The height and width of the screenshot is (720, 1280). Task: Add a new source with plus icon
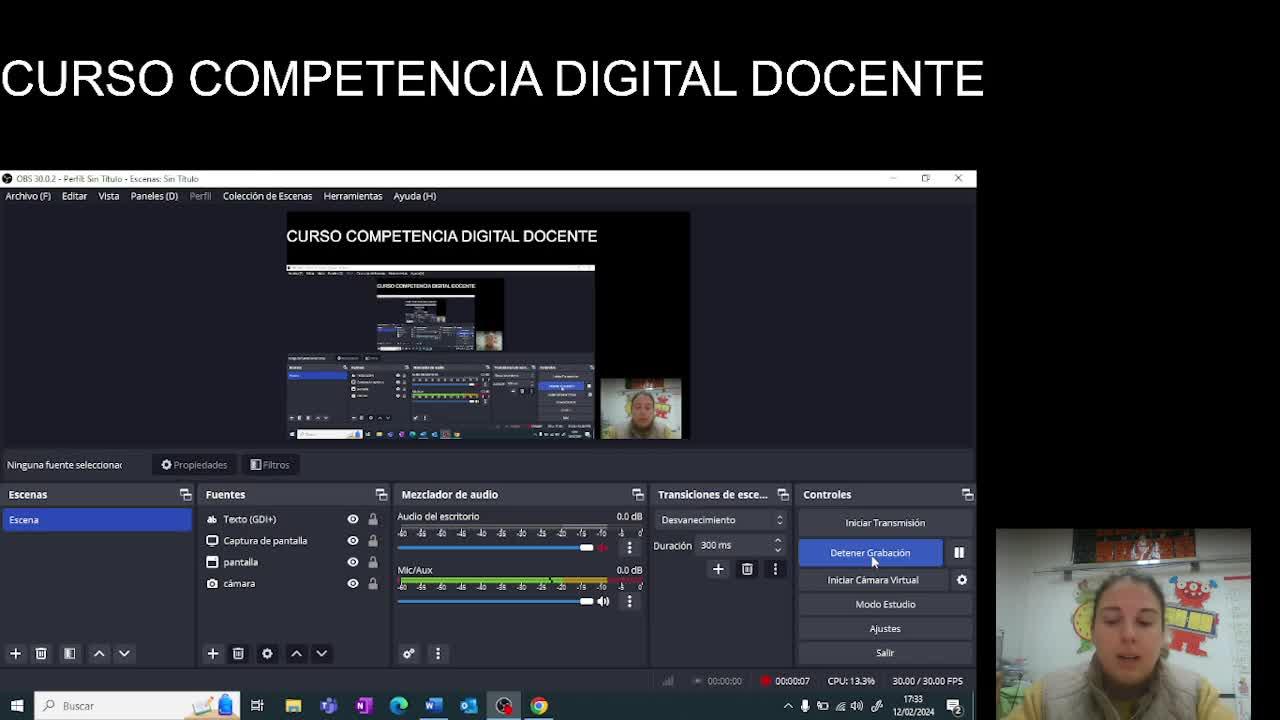tap(212, 653)
